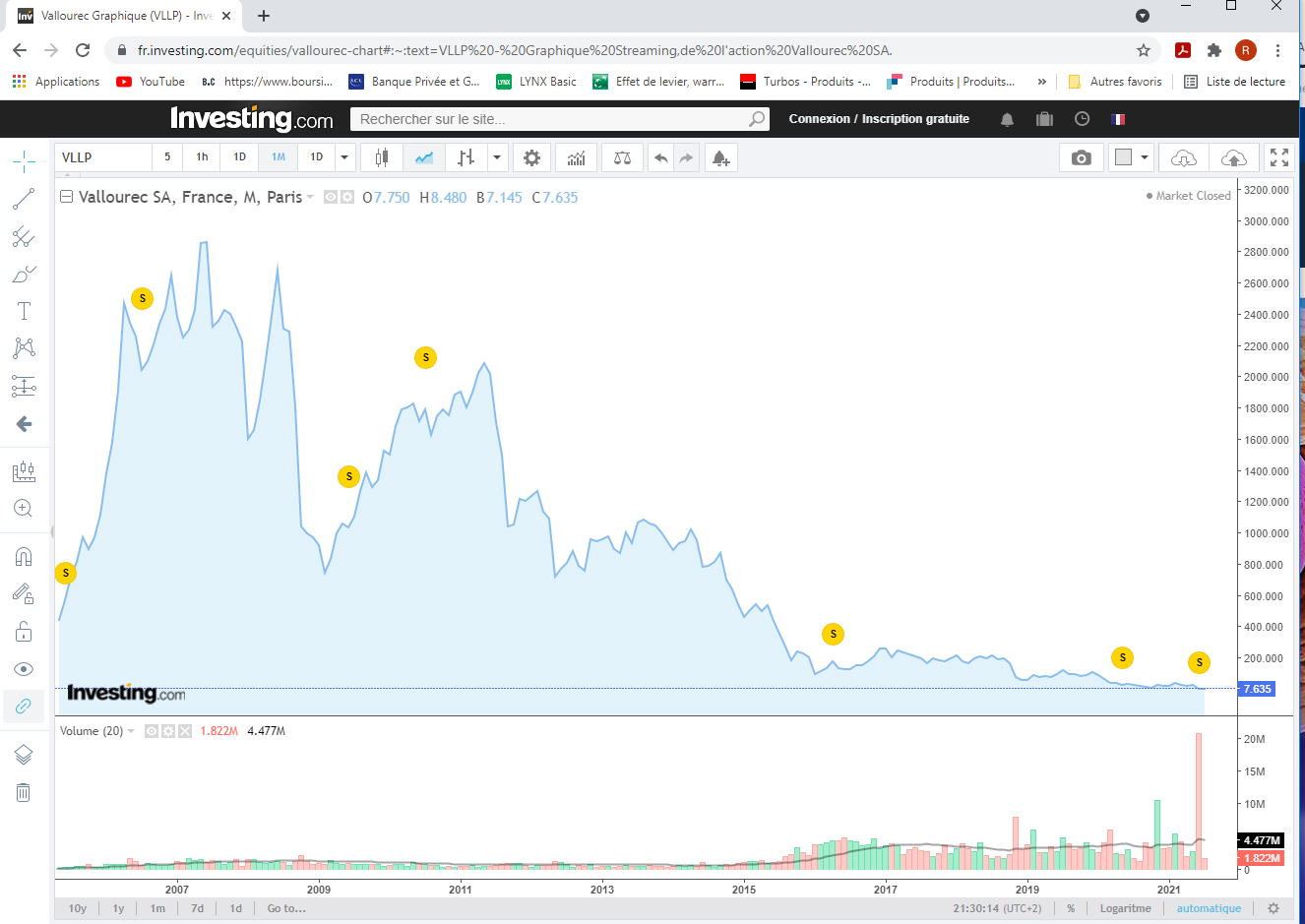The width and height of the screenshot is (1305, 924).
Task: Toggle automatique scale
Action: pyautogui.click(x=1209, y=908)
